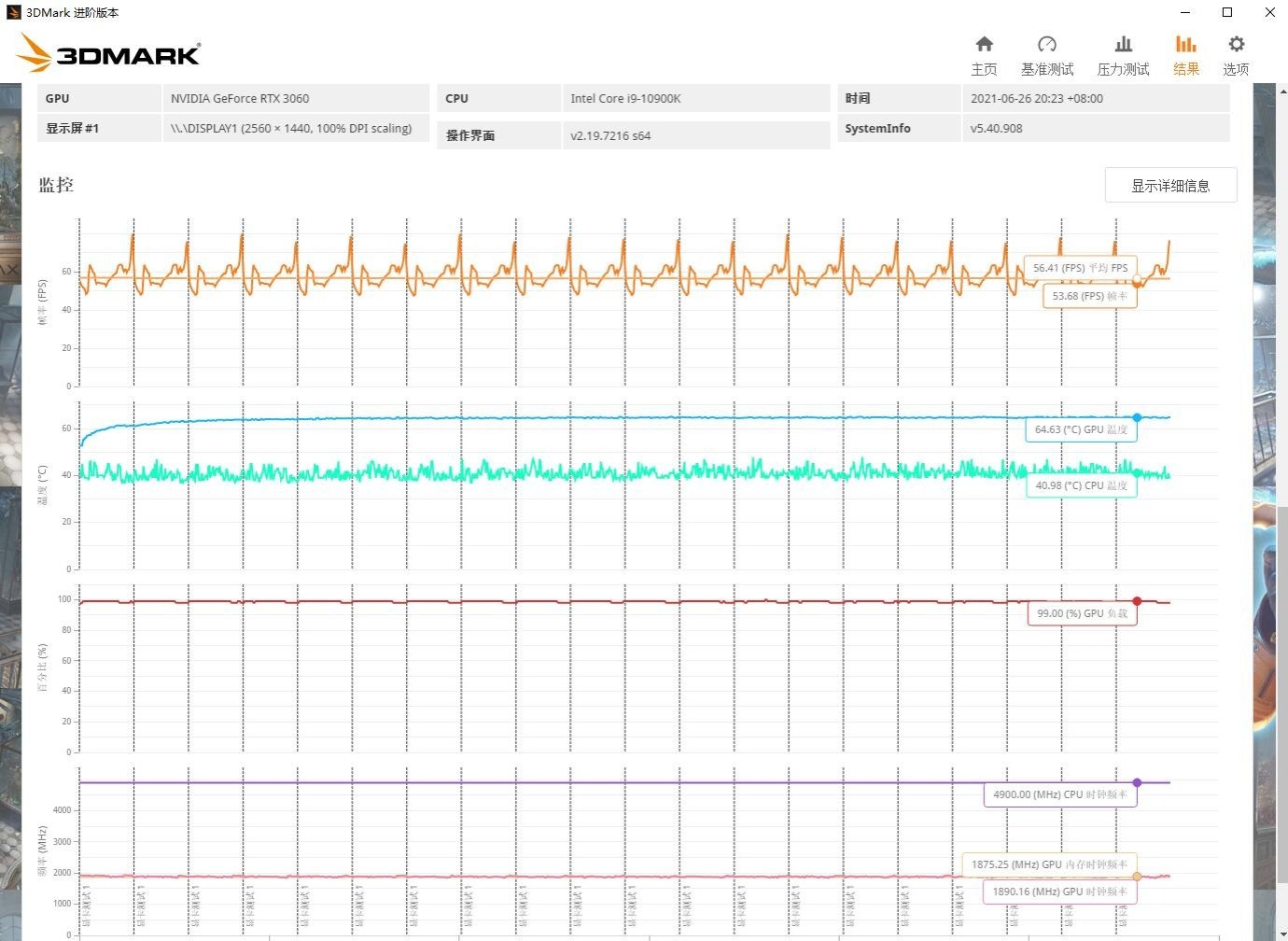Screen dimensions: 1288x941
Task: Click the 4900.00 MHz CPU clock label
Action: pos(1059,794)
